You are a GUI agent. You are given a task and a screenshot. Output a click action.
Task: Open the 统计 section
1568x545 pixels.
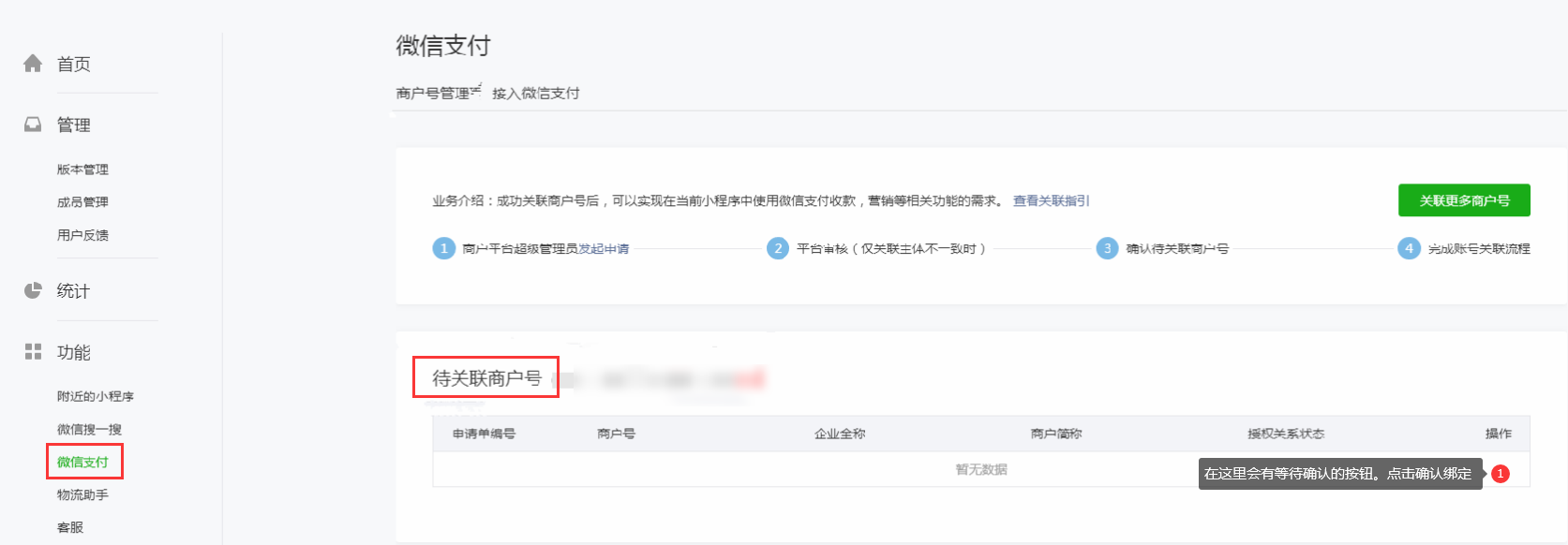(73, 291)
